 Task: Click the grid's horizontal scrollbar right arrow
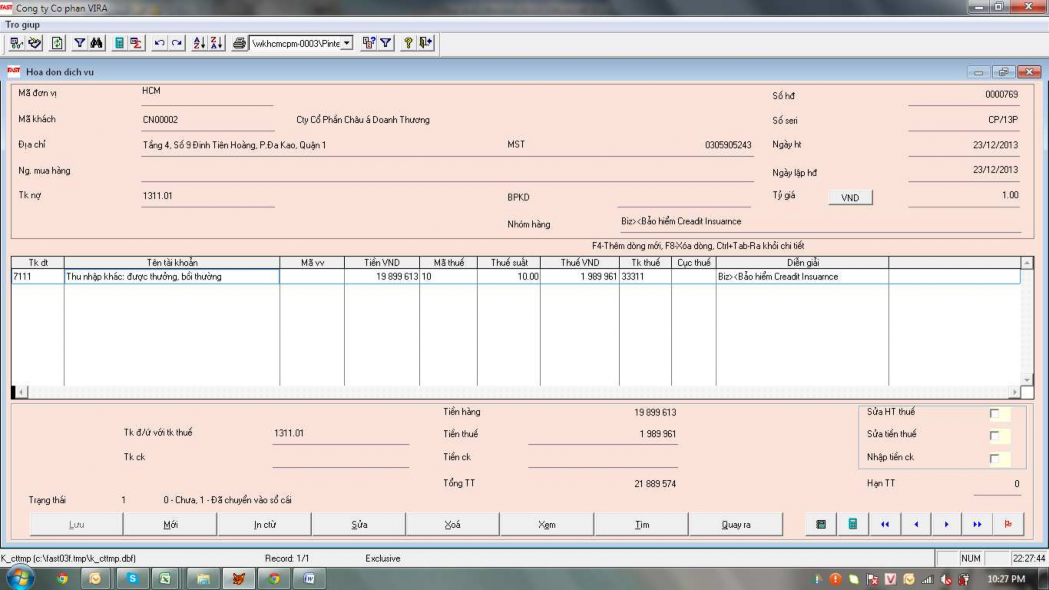pyautogui.click(x=1015, y=393)
